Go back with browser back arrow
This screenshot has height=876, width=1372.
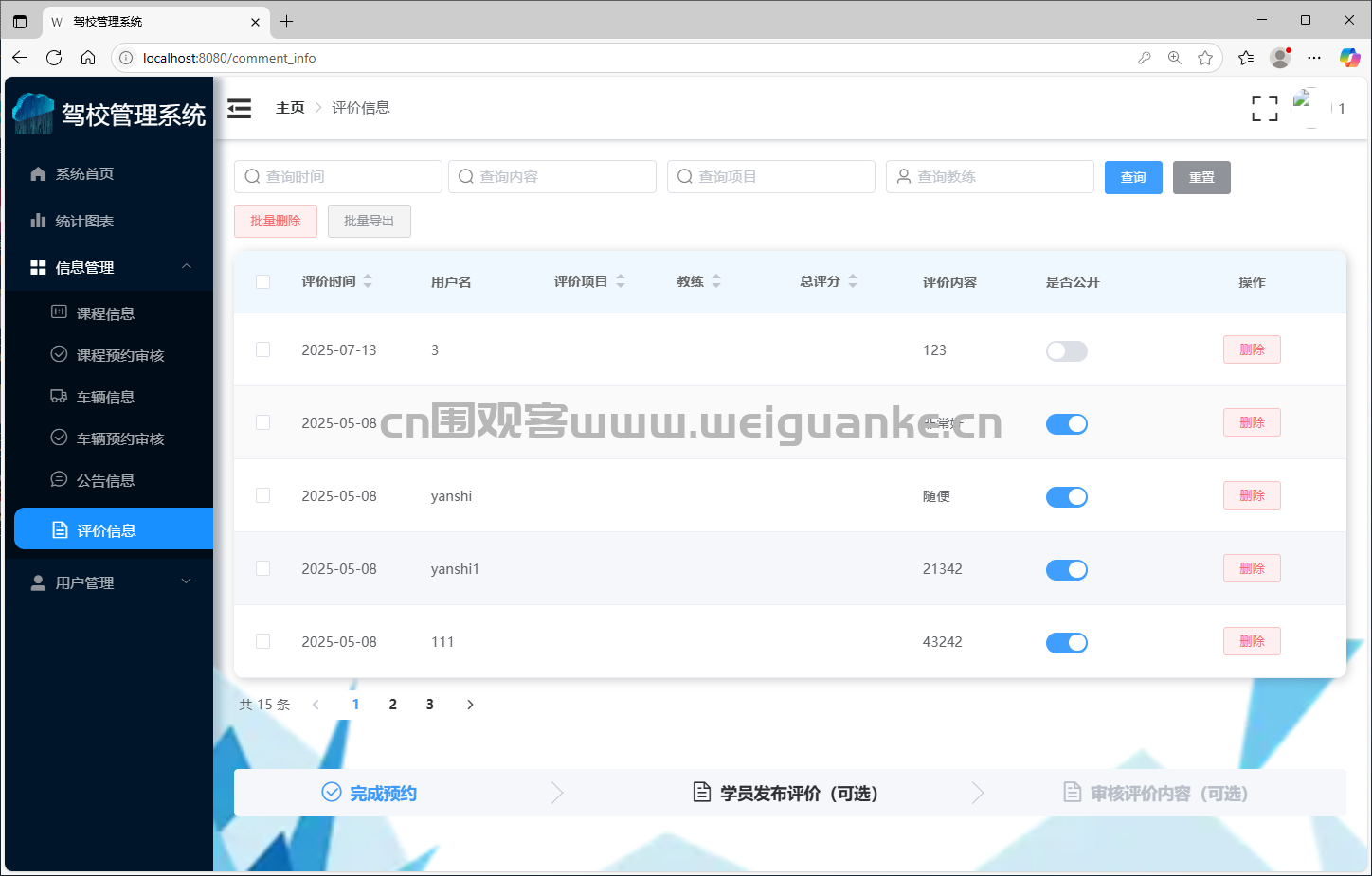20,58
